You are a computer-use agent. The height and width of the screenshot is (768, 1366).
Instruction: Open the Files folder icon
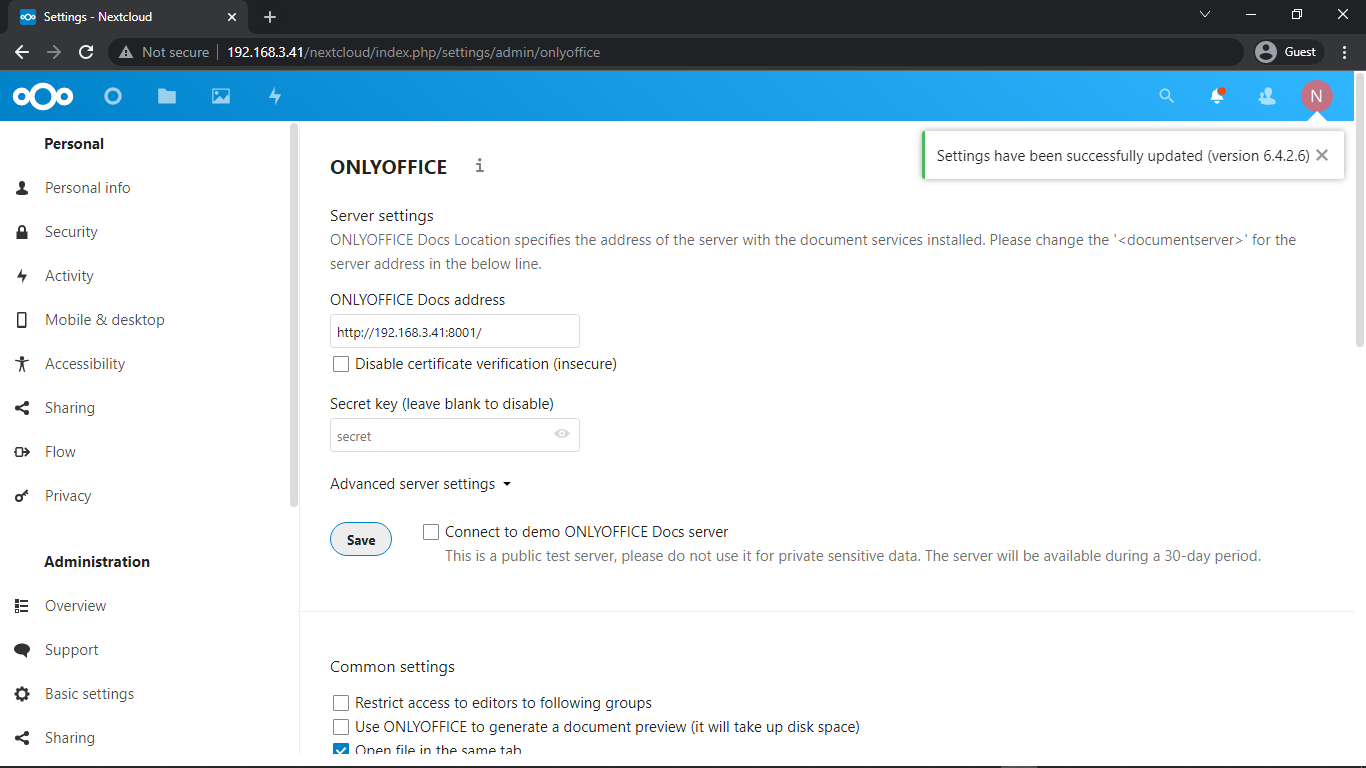coord(167,96)
